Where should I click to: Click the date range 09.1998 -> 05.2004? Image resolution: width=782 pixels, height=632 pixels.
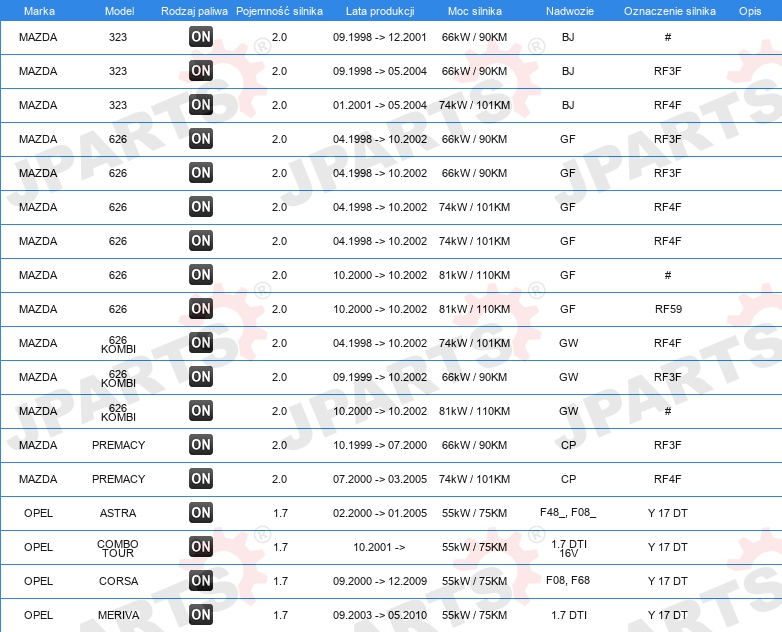[380, 71]
